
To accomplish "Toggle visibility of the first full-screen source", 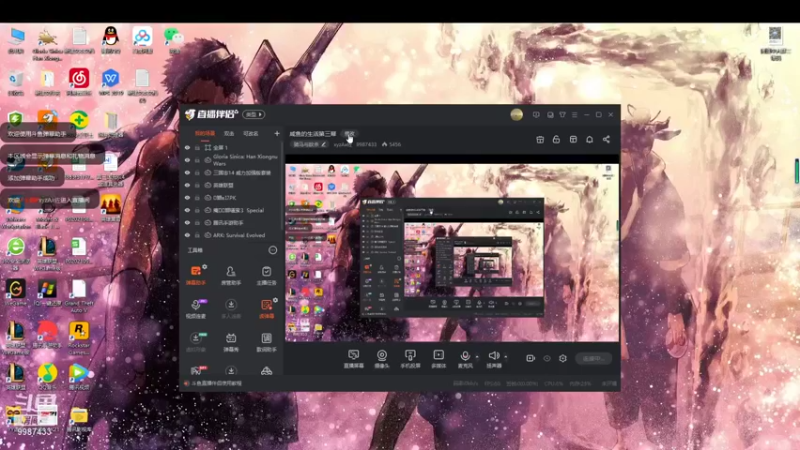I will pyautogui.click(x=187, y=147).
